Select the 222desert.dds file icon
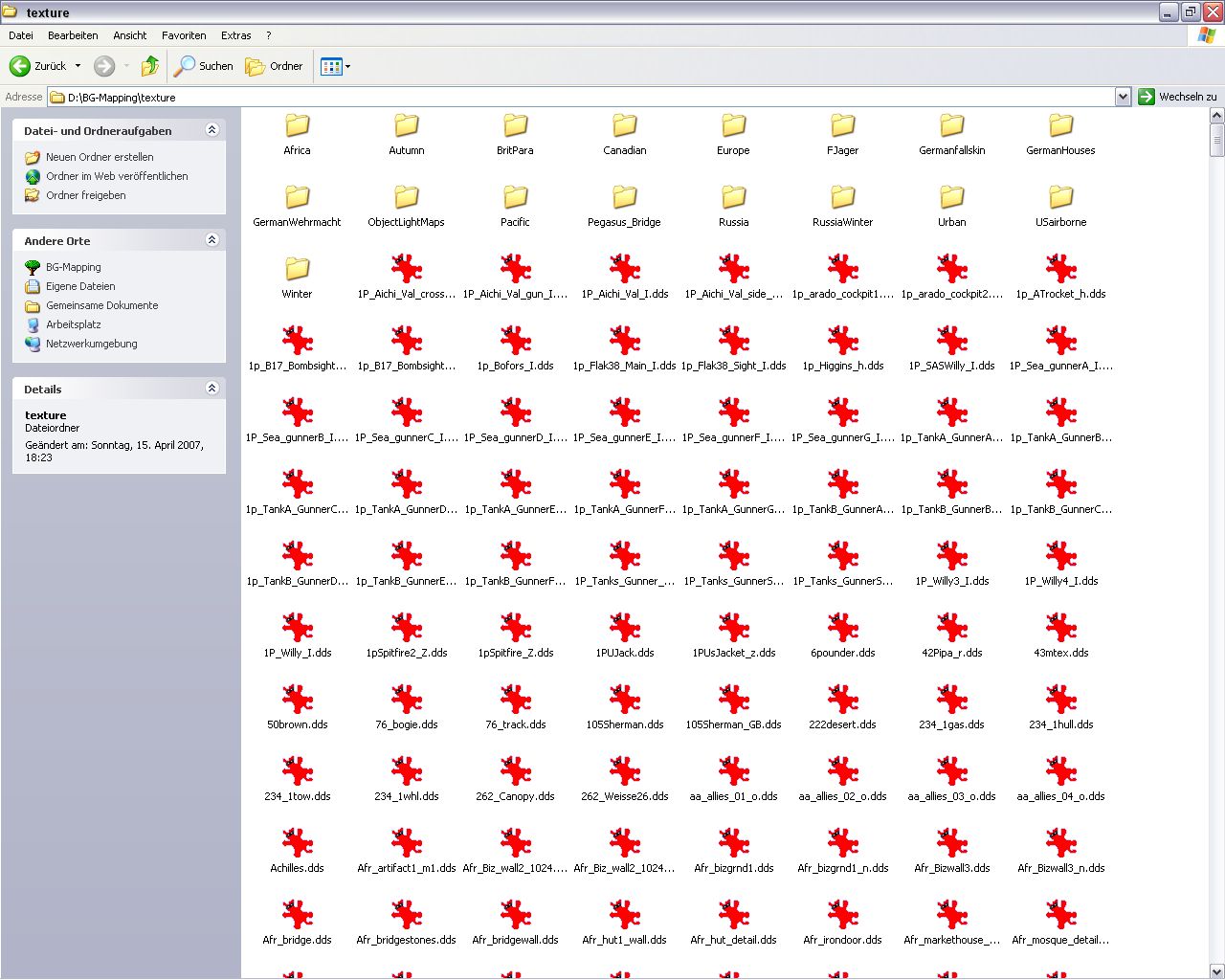Viewport: 1225px width, 980px height. point(842,700)
